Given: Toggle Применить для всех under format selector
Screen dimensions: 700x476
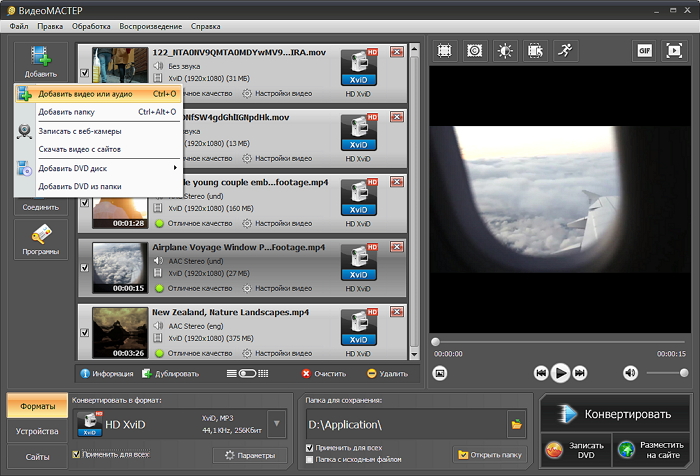Looking at the screenshot, I should [x=76, y=454].
